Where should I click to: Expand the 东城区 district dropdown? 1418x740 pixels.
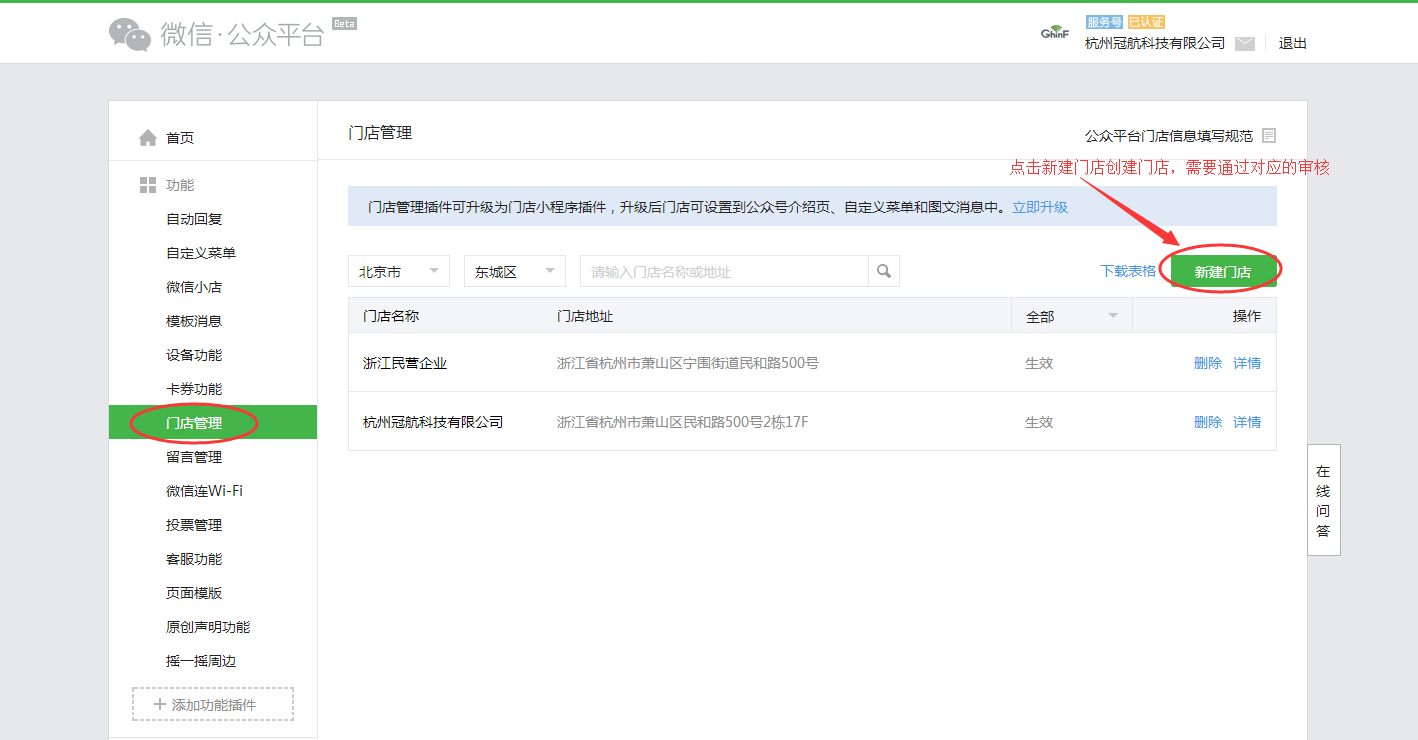pyautogui.click(x=514, y=271)
